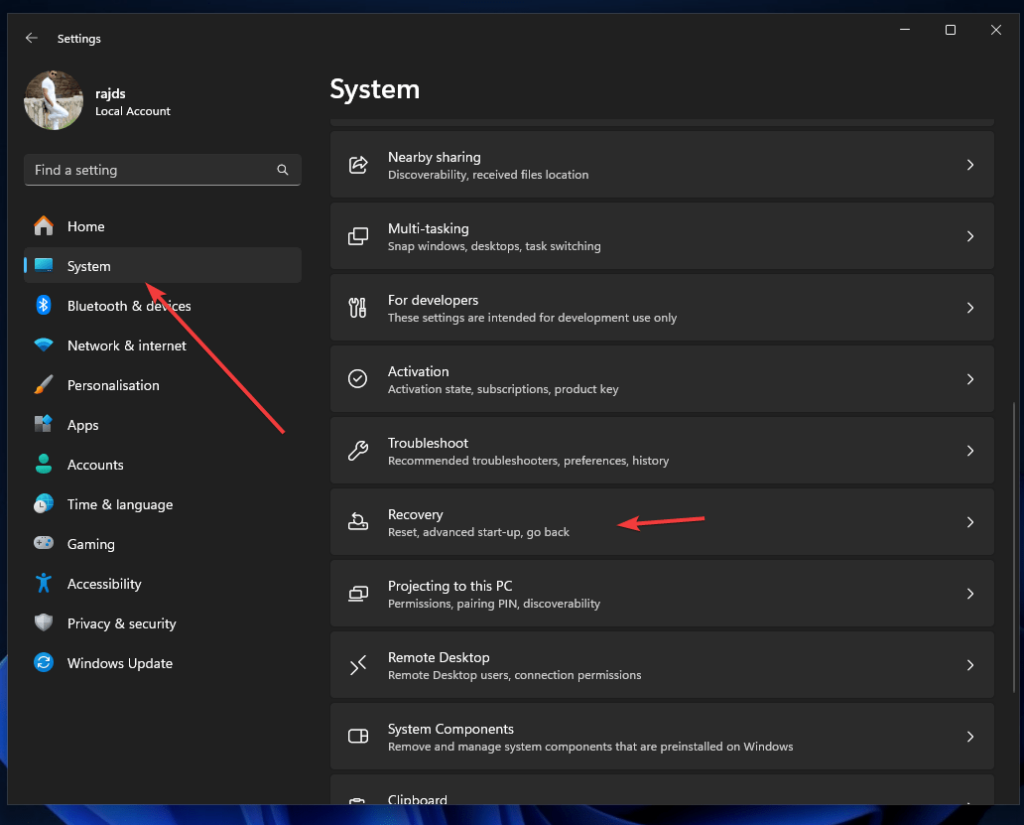Viewport: 1024px width, 825px height.
Task: Open the Recovery title
Action: (x=415, y=515)
